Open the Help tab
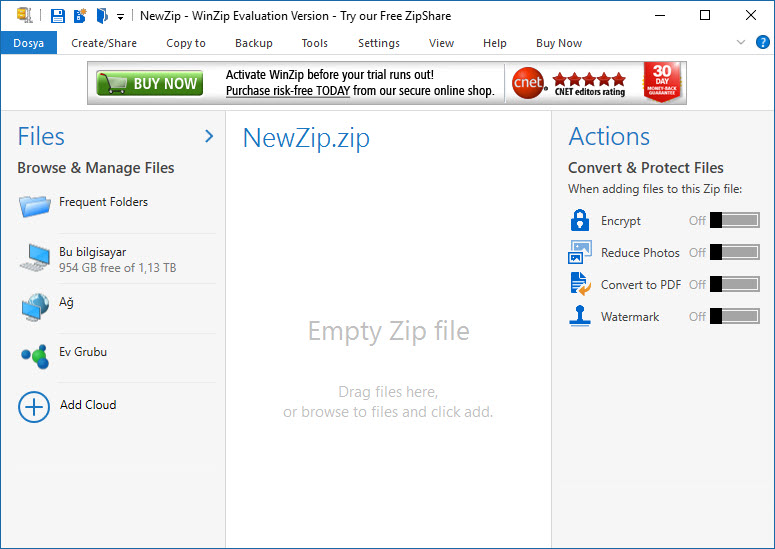Screen dimensions: 775x549 coord(495,43)
